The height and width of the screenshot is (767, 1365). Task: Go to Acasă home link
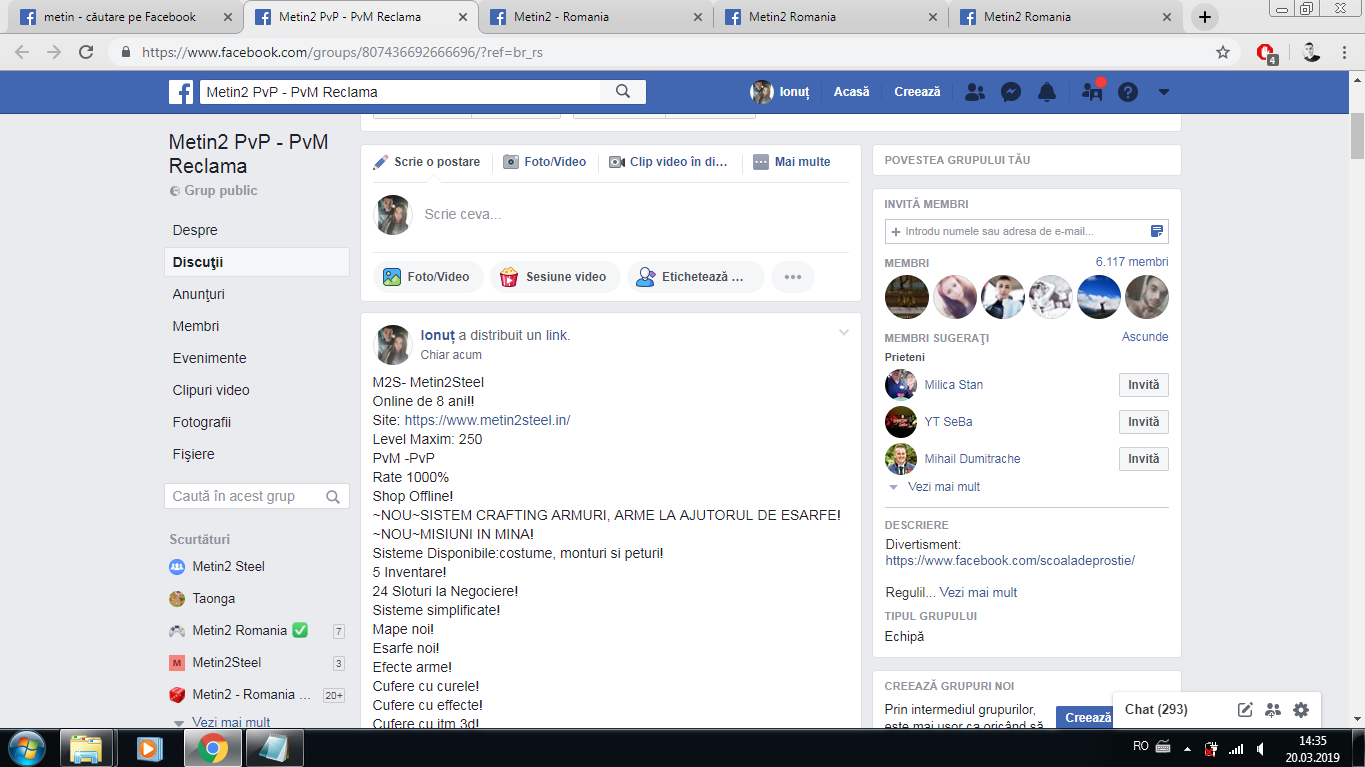coord(852,92)
